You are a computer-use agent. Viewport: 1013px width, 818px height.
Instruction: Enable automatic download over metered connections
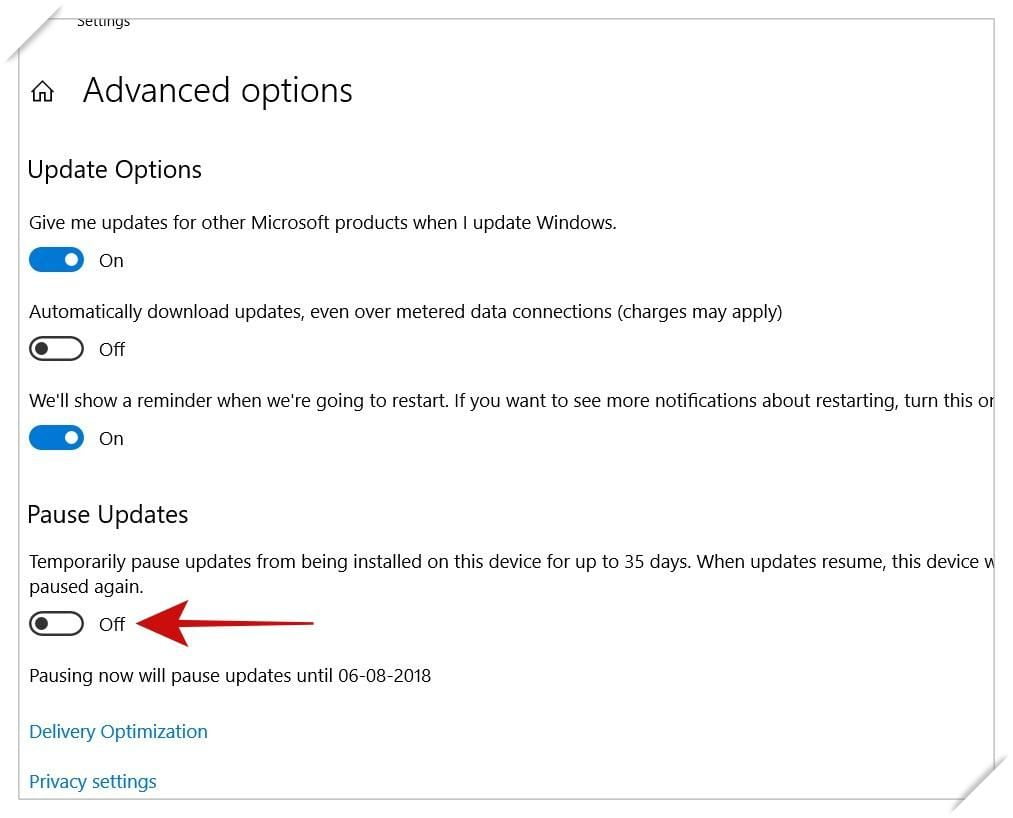point(56,349)
